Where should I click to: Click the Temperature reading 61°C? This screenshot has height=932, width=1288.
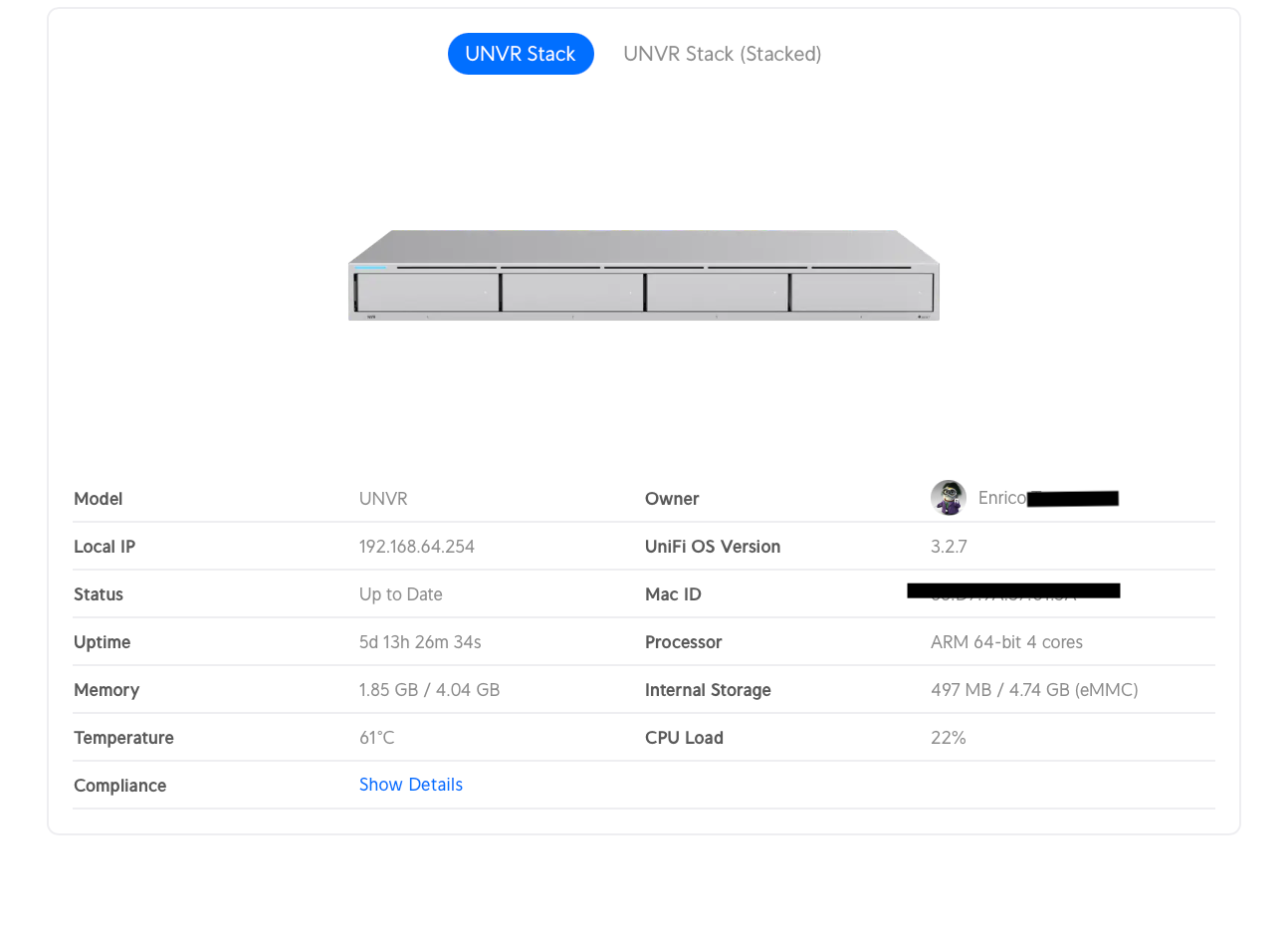[376, 738]
